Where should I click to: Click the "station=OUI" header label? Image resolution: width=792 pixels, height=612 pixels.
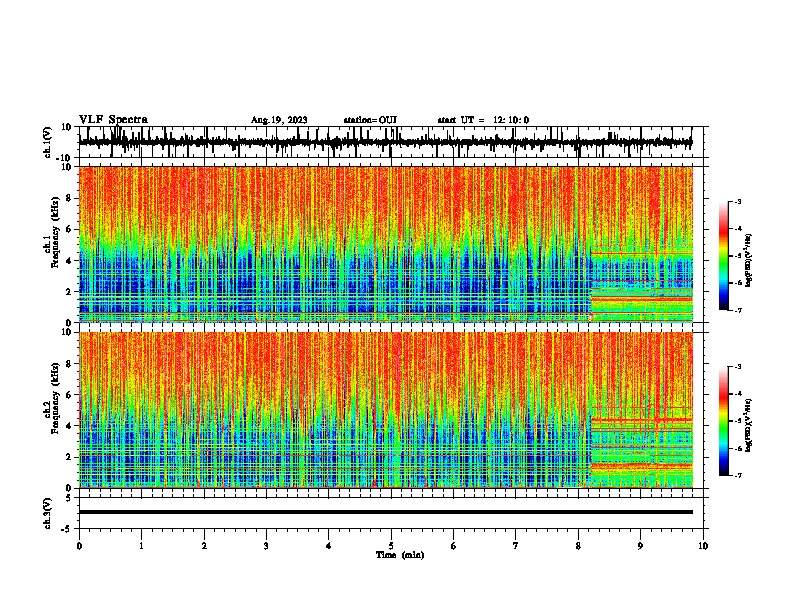370,120
